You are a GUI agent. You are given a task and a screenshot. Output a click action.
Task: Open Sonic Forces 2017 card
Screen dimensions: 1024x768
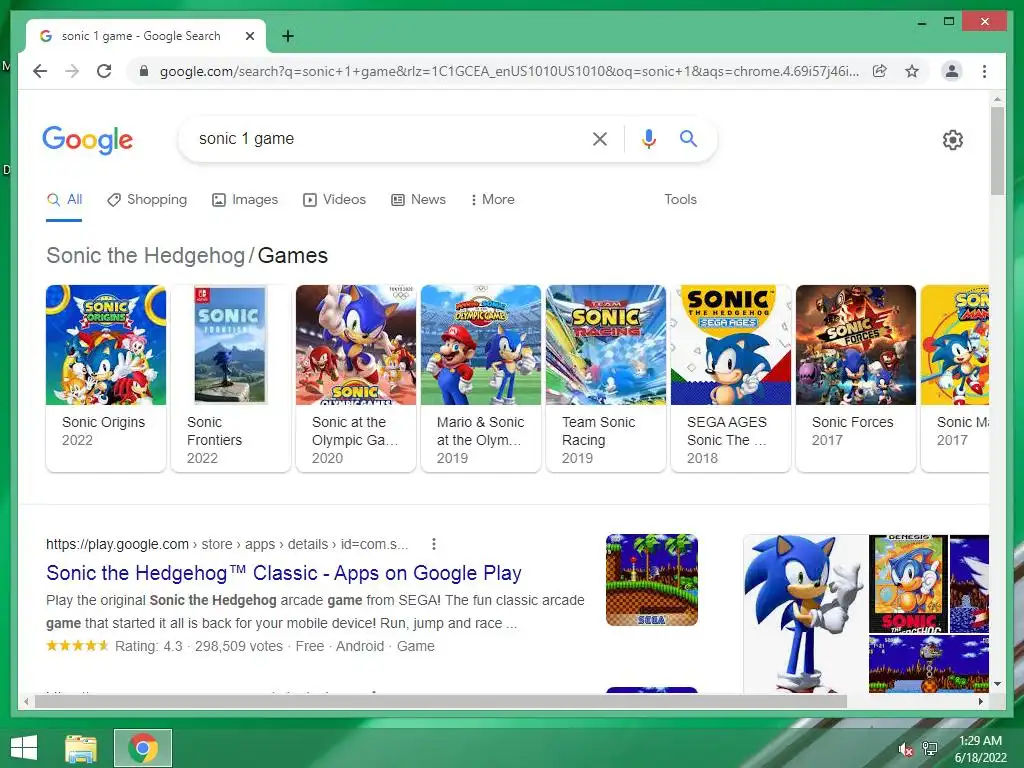[x=856, y=377]
